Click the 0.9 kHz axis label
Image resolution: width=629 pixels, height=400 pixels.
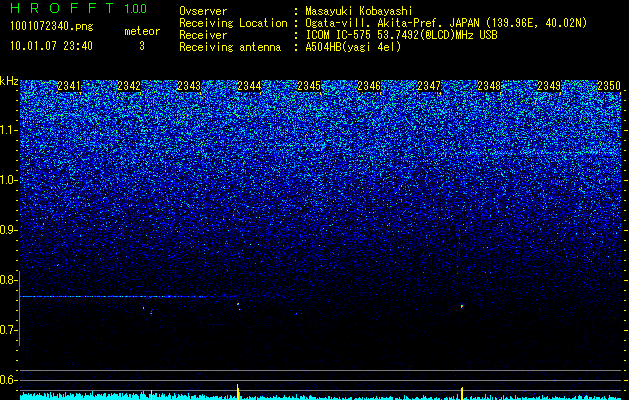coord(9,230)
